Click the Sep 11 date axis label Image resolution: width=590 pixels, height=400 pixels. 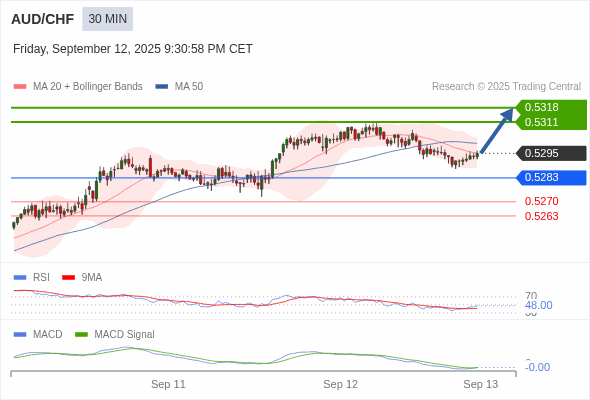(168, 384)
